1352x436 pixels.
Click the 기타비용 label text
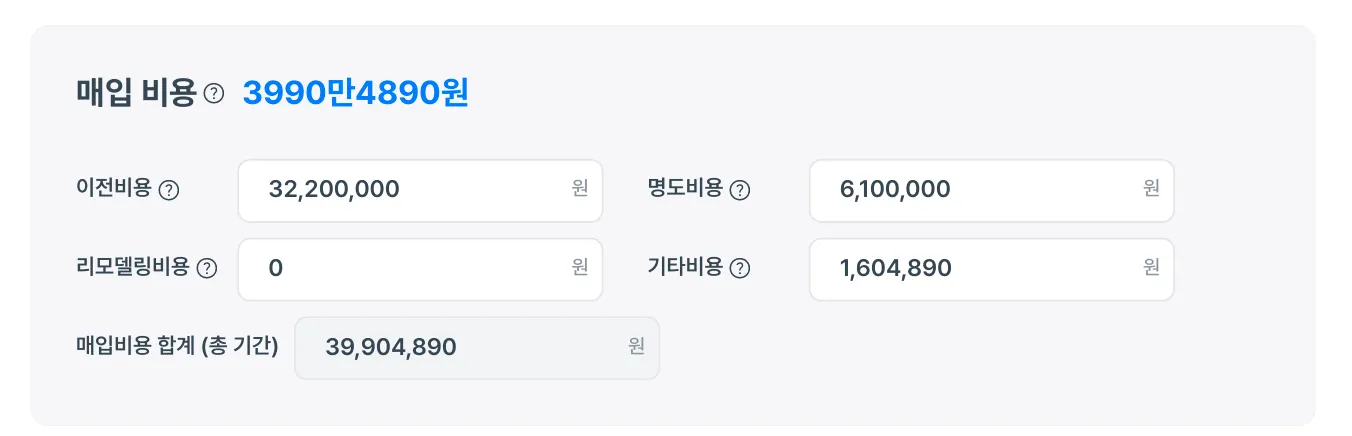pyautogui.click(x=685, y=267)
